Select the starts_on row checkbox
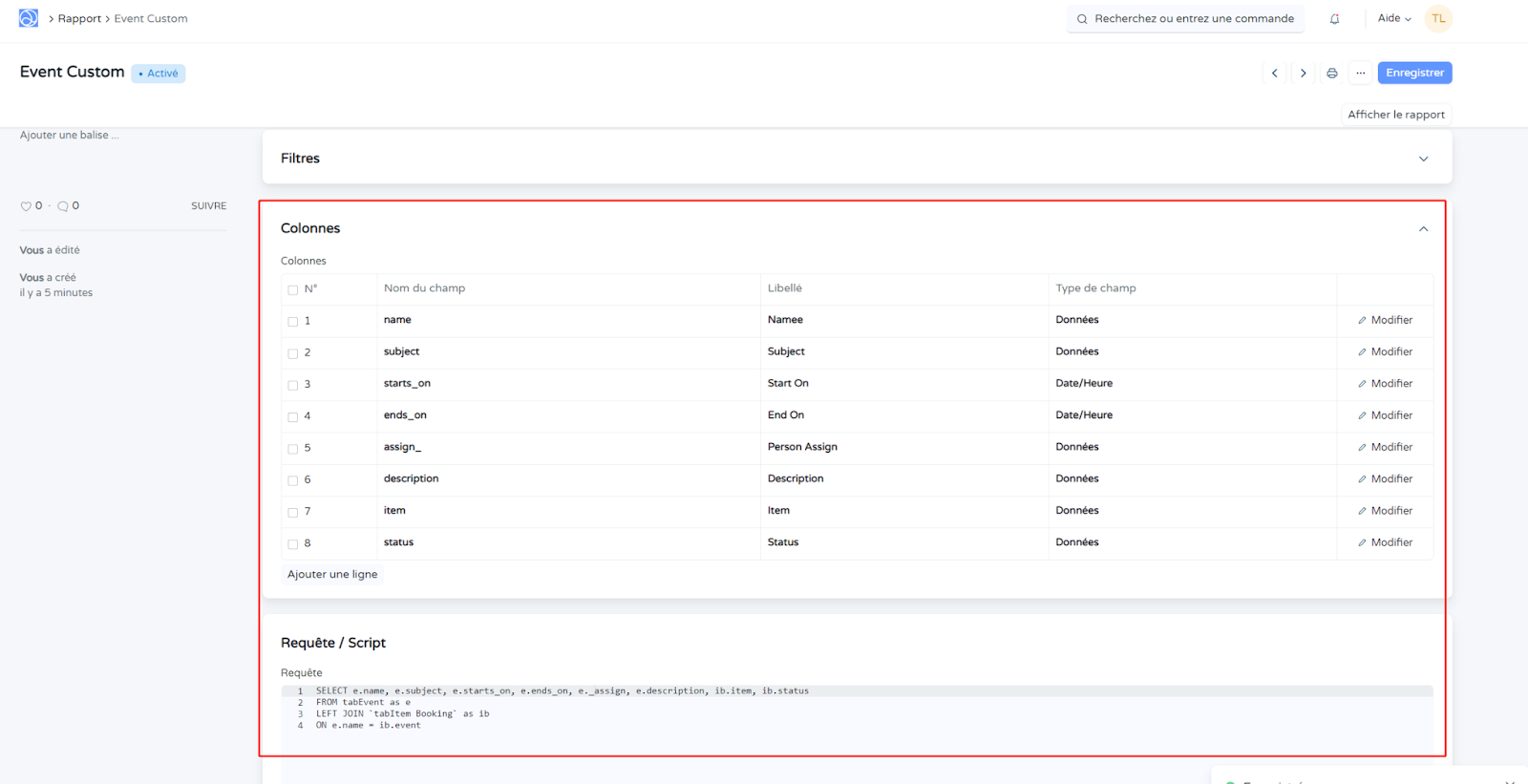The width and height of the screenshot is (1528, 784). pos(293,385)
